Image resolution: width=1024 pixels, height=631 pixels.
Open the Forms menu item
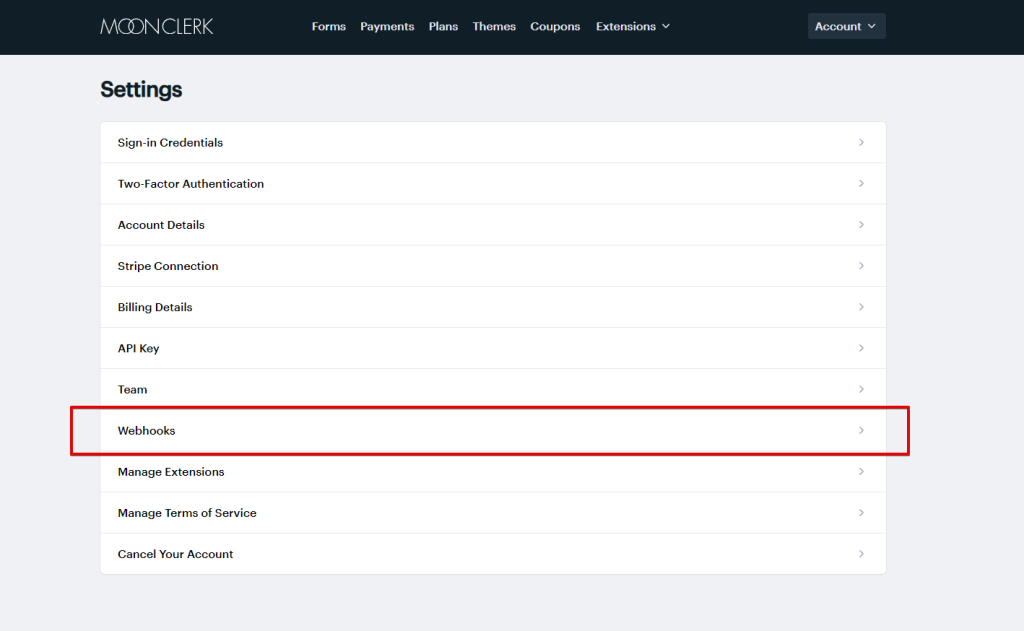coord(328,27)
